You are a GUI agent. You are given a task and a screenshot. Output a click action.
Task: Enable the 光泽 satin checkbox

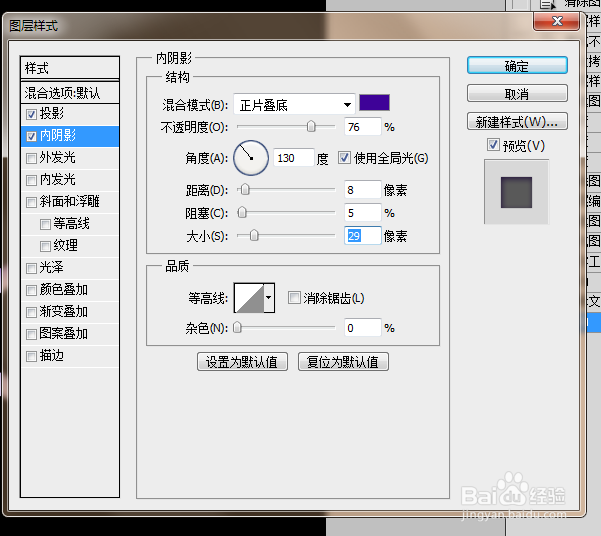tap(31, 268)
